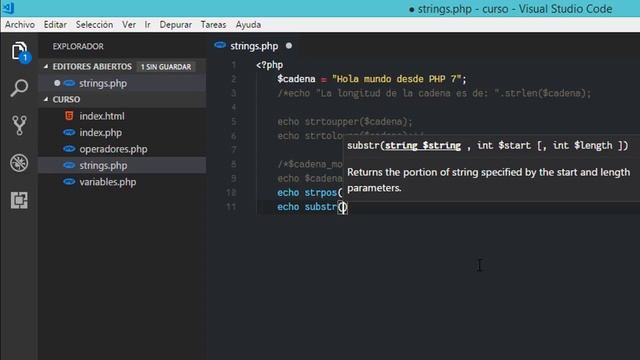Open the Debug view icon
Image resolution: width=640 pixels, height=360 pixels.
pyautogui.click(x=19, y=163)
